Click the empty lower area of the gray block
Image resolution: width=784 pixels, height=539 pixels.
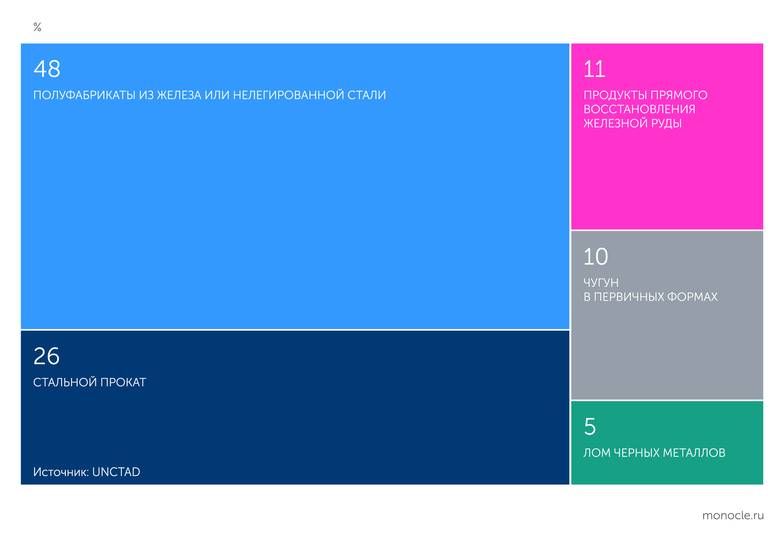[x=667, y=355]
